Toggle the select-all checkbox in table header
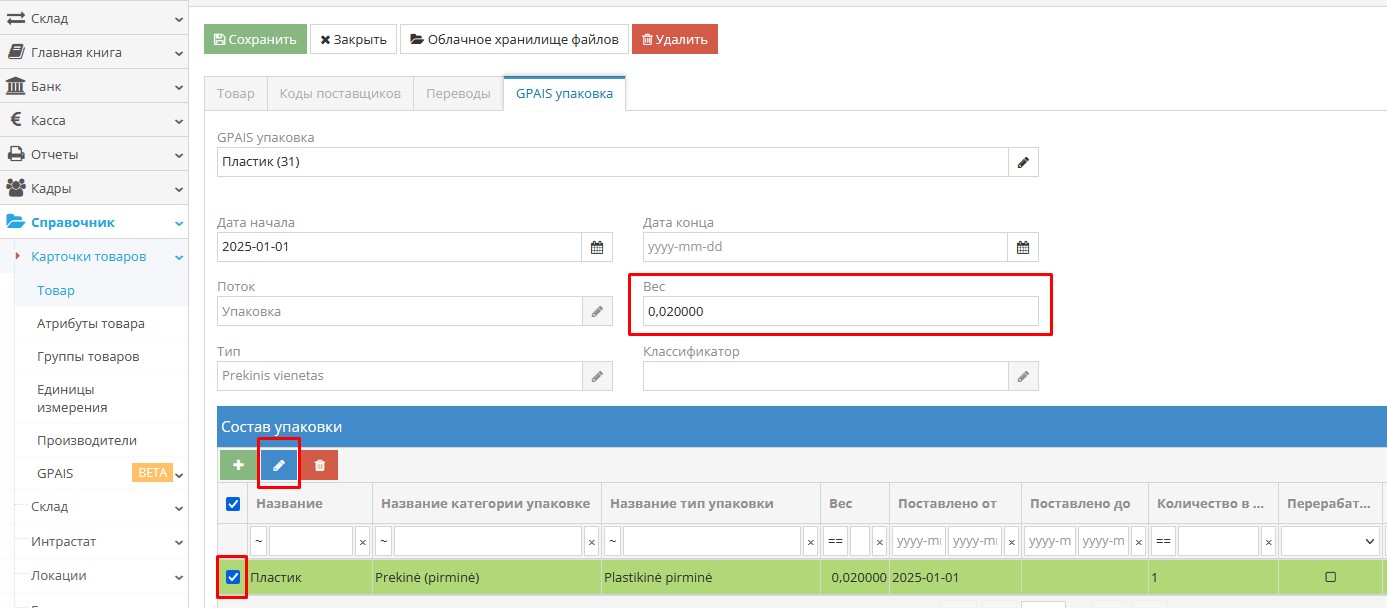Screen dimensions: 1387x608 (x=233, y=504)
